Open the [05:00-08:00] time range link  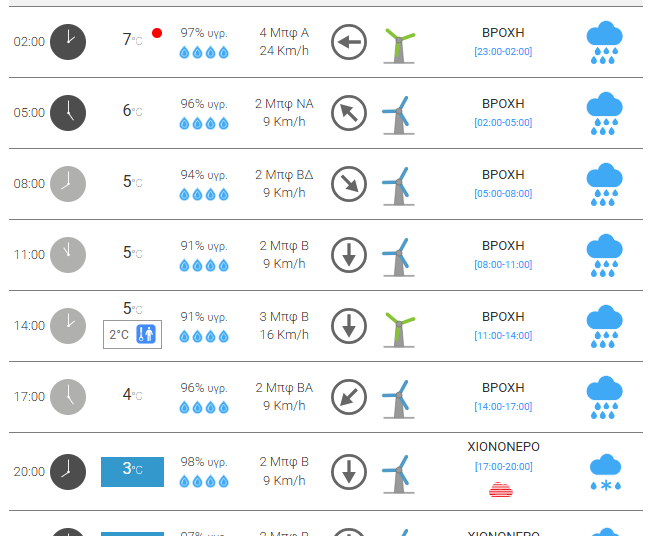tap(503, 193)
